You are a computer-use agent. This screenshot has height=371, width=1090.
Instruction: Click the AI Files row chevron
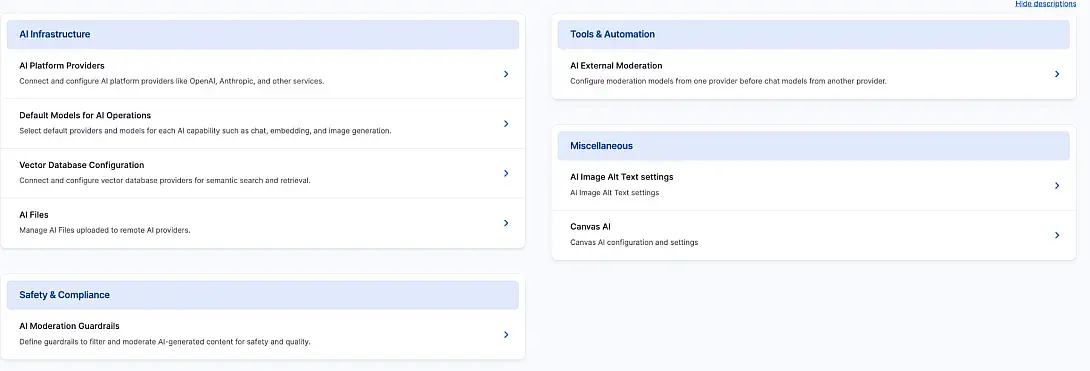click(x=506, y=223)
